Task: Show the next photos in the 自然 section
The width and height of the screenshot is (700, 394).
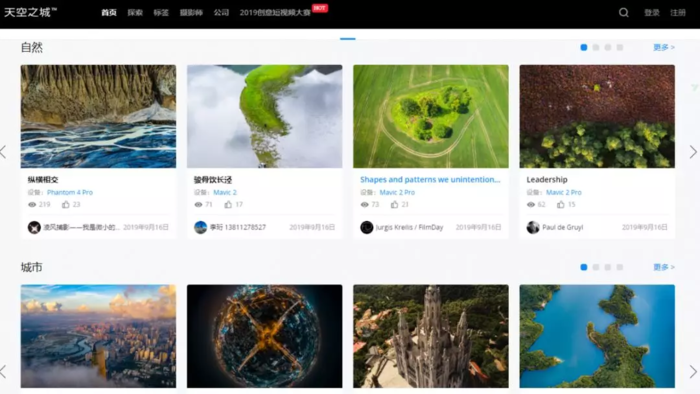Action: point(693,152)
